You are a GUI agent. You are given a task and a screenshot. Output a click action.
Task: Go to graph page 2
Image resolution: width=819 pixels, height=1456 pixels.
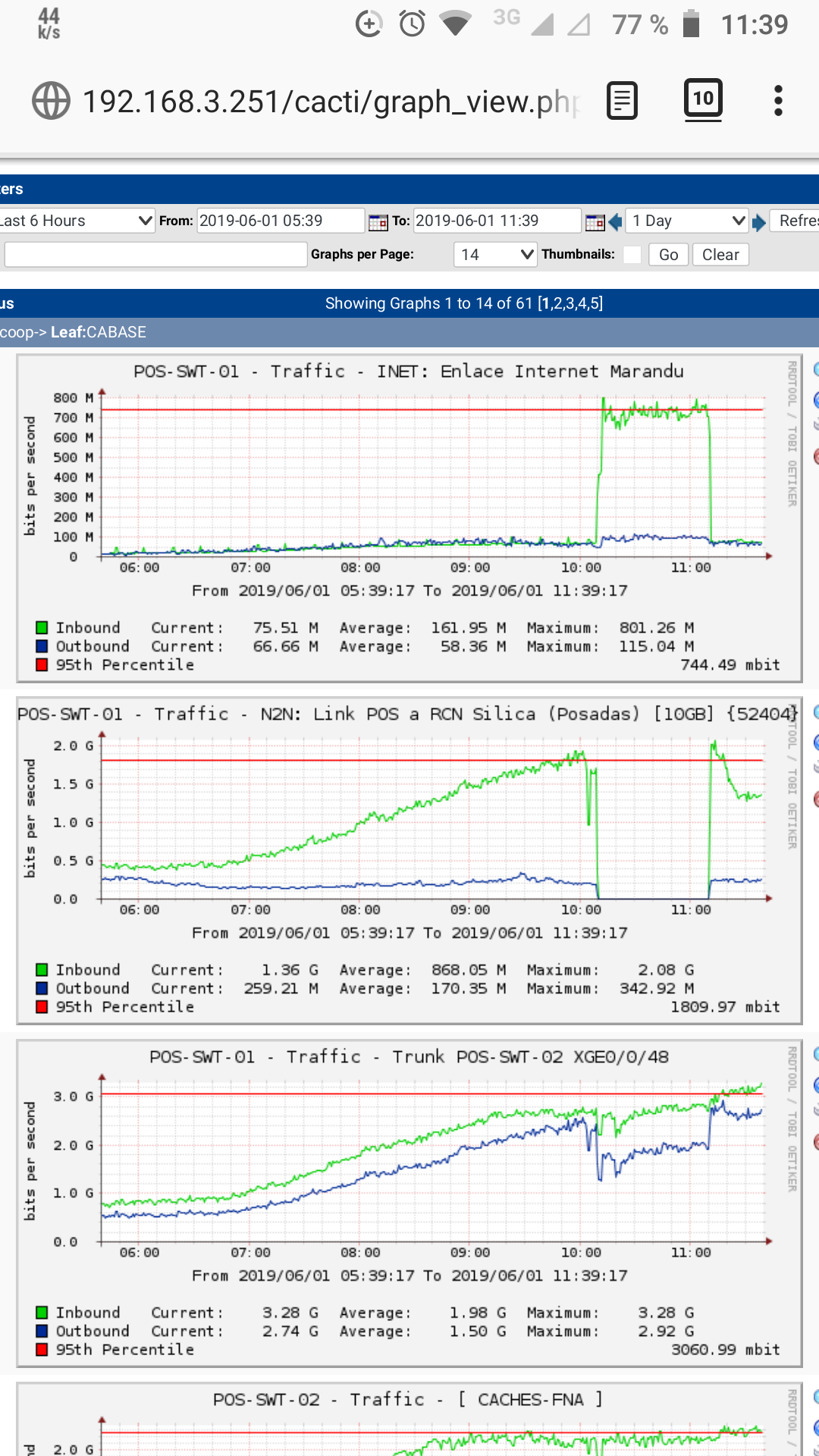(557, 303)
